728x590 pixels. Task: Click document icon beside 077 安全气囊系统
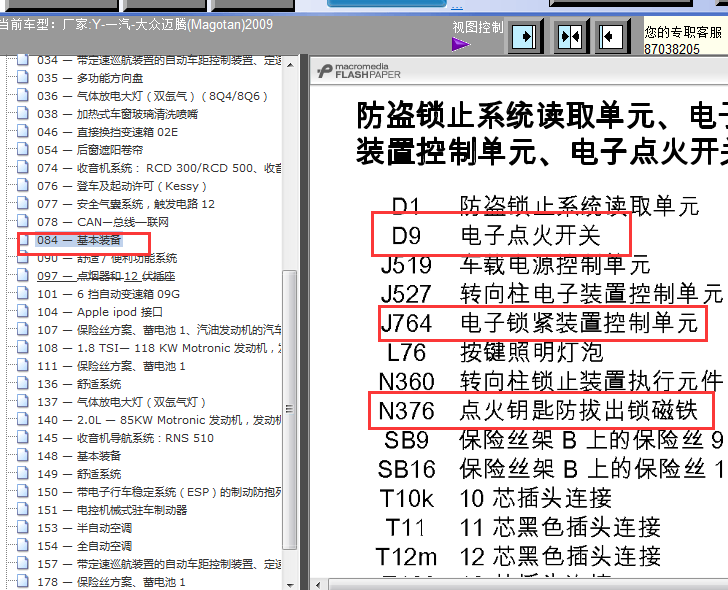[22, 203]
